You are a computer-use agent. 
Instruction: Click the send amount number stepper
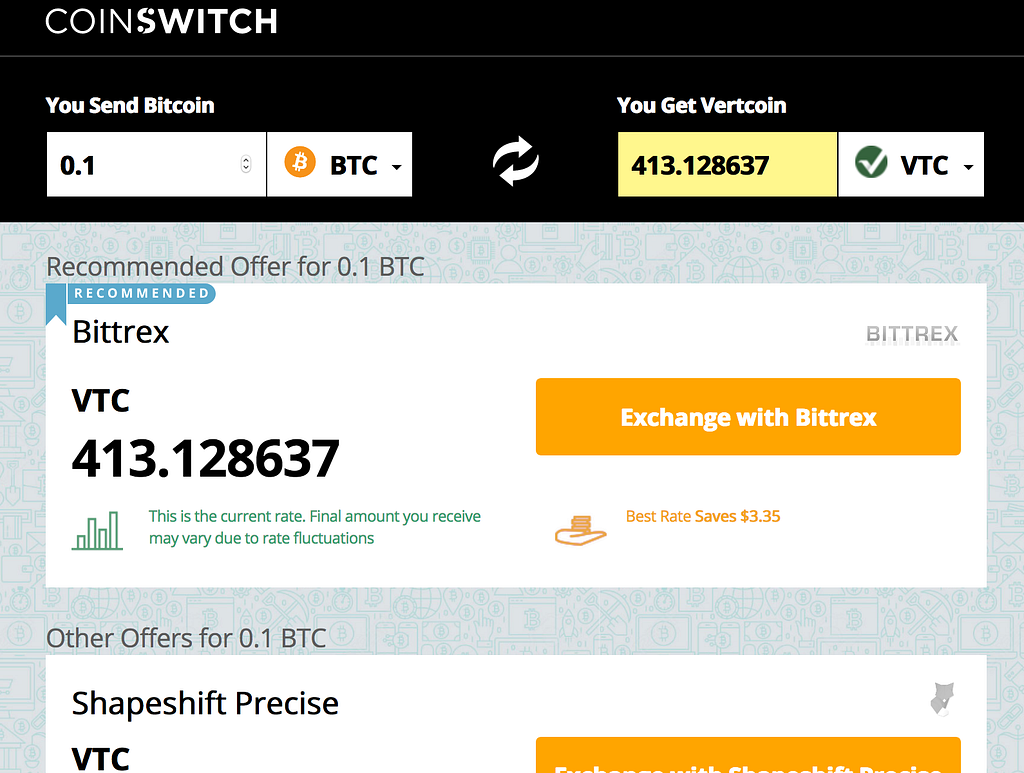[x=246, y=164]
